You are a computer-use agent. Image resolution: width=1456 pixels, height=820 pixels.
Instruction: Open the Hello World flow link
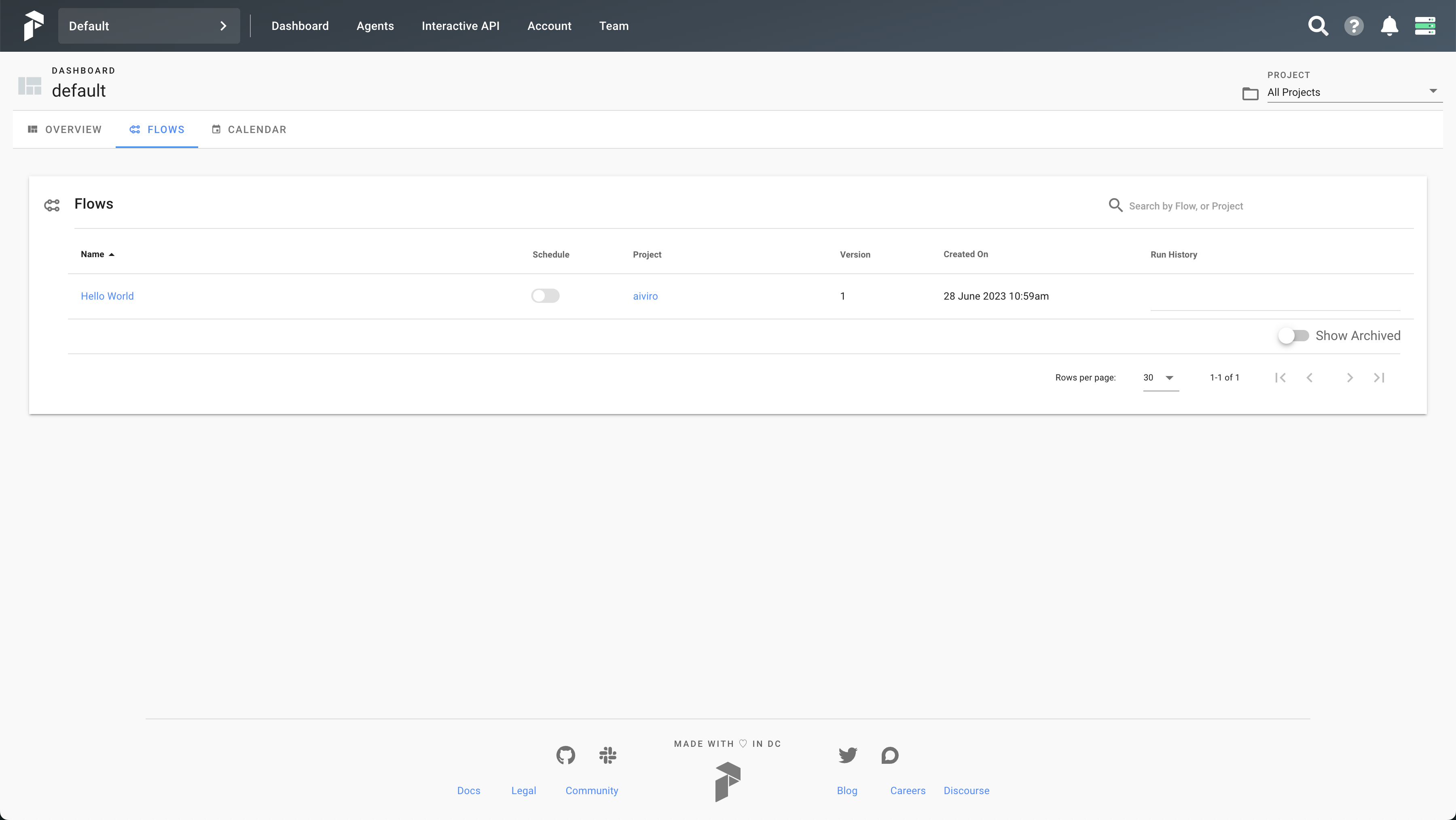point(108,296)
